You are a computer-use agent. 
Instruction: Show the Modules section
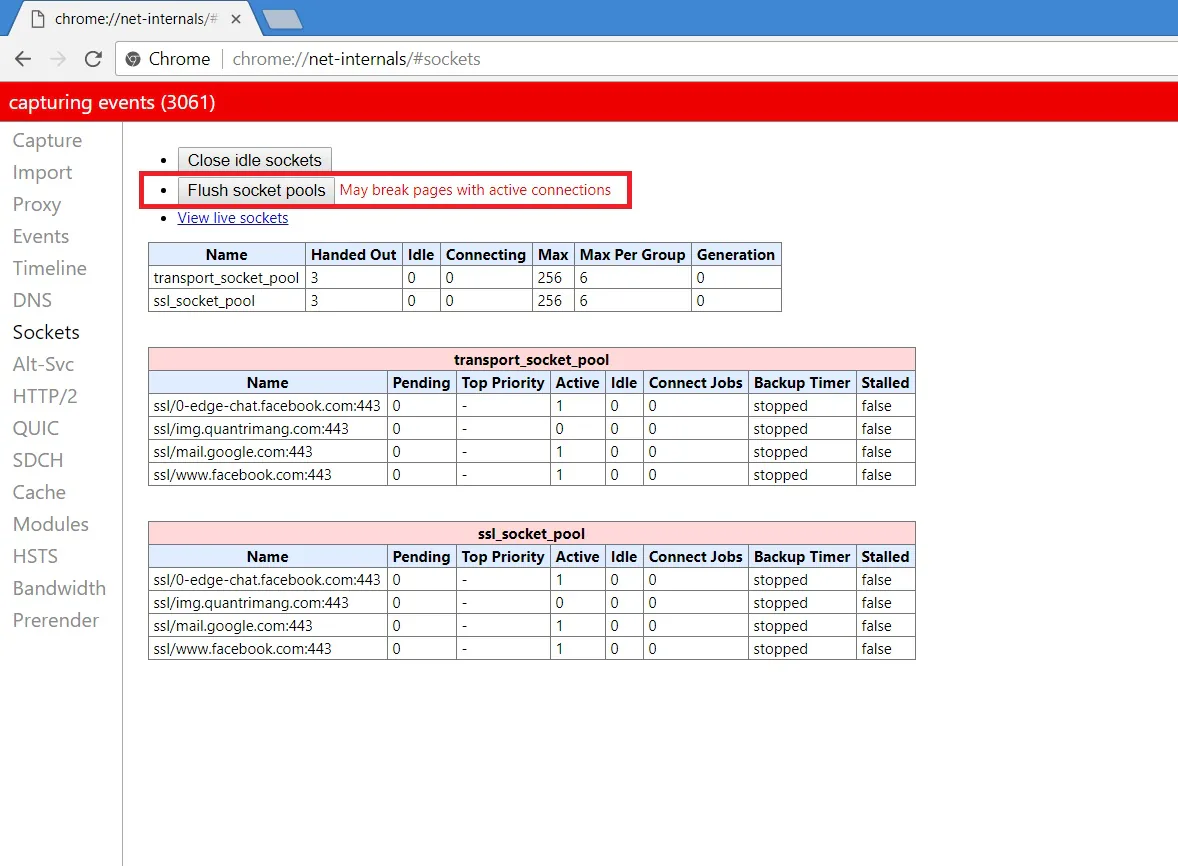(x=50, y=524)
